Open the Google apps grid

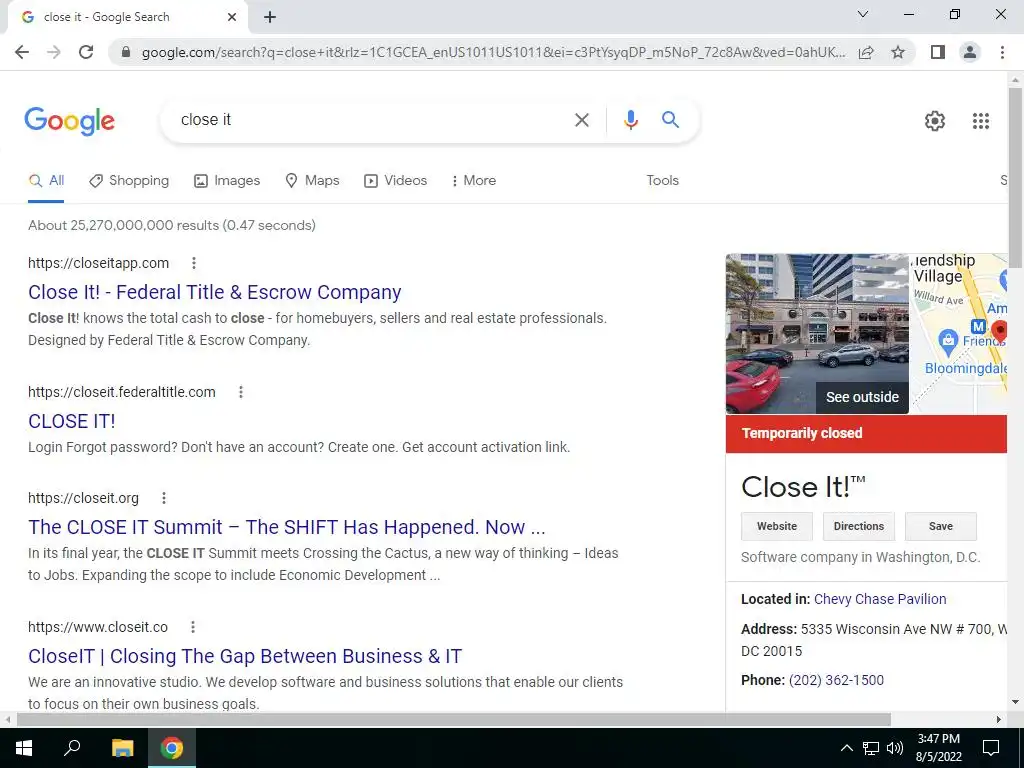[x=980, y=121]
